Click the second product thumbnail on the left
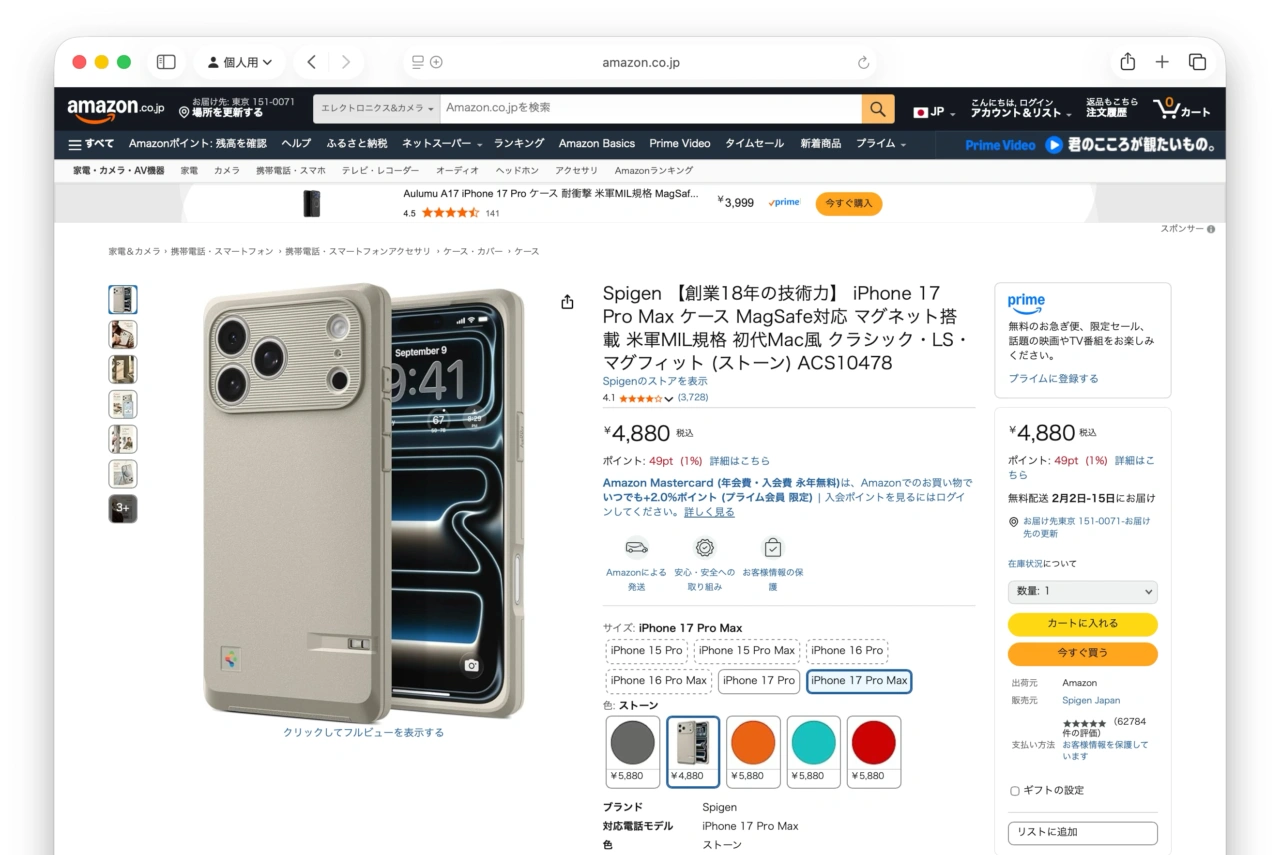Viewport: 1280px width, 855px height. (x=122, y=334)
